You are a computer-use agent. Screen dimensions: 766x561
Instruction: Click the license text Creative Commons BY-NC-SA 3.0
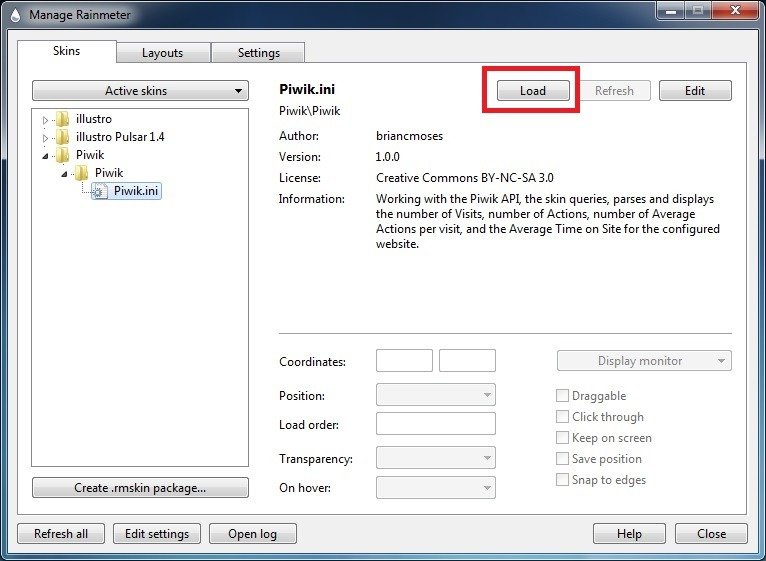coord(465,178)
